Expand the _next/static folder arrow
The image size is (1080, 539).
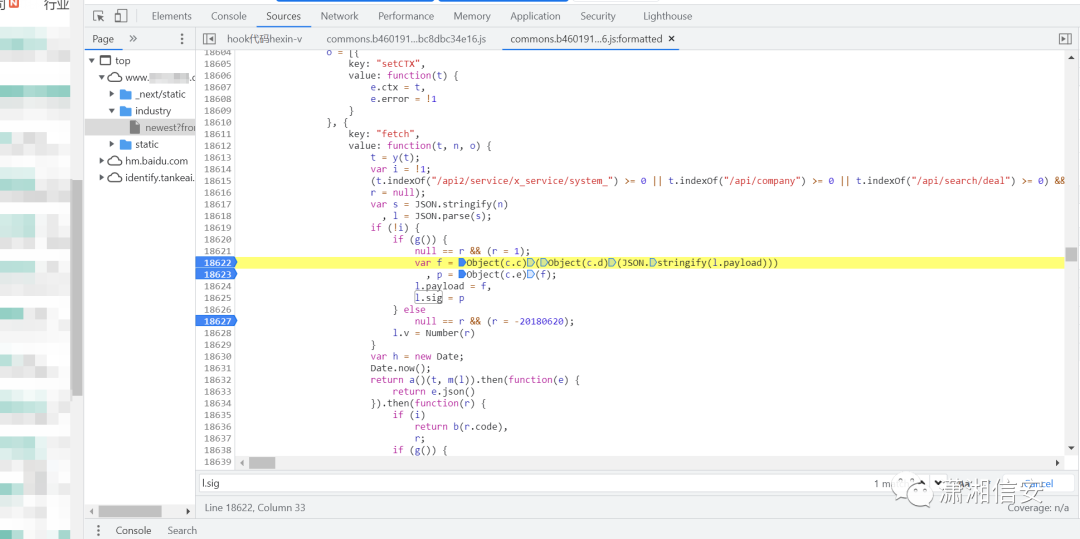coord(112,94)
